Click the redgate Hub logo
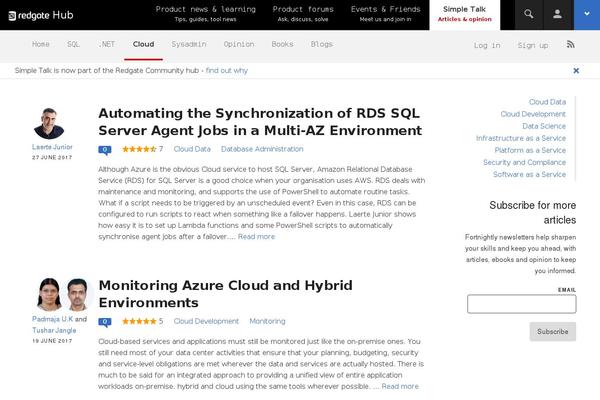Screen dimensions: 600x400 coord(41,15)
